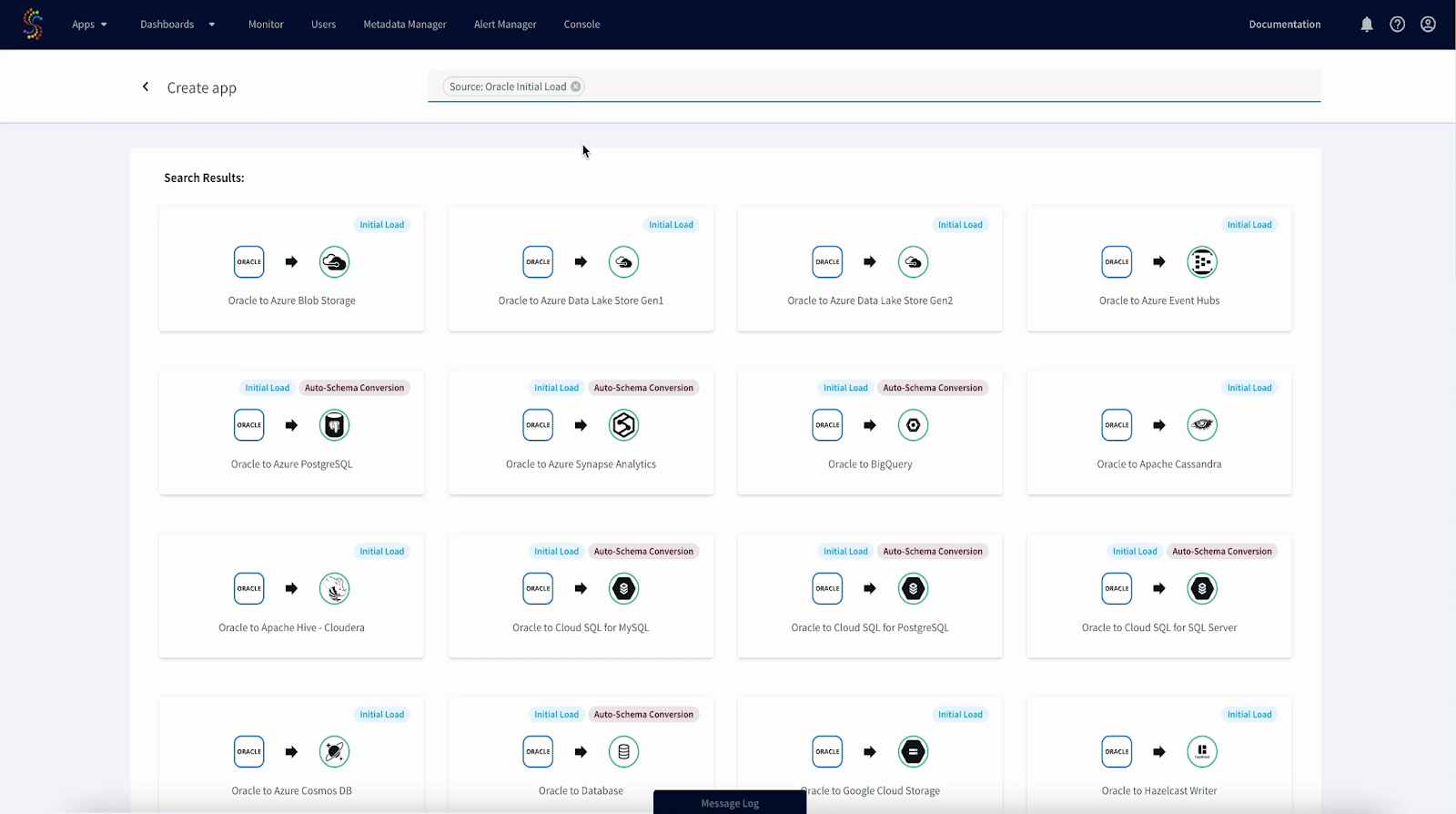
Task: Click Auto-Schema Conversion tag on Azure PostgreSQL card
Action: [x=354, y=388]
